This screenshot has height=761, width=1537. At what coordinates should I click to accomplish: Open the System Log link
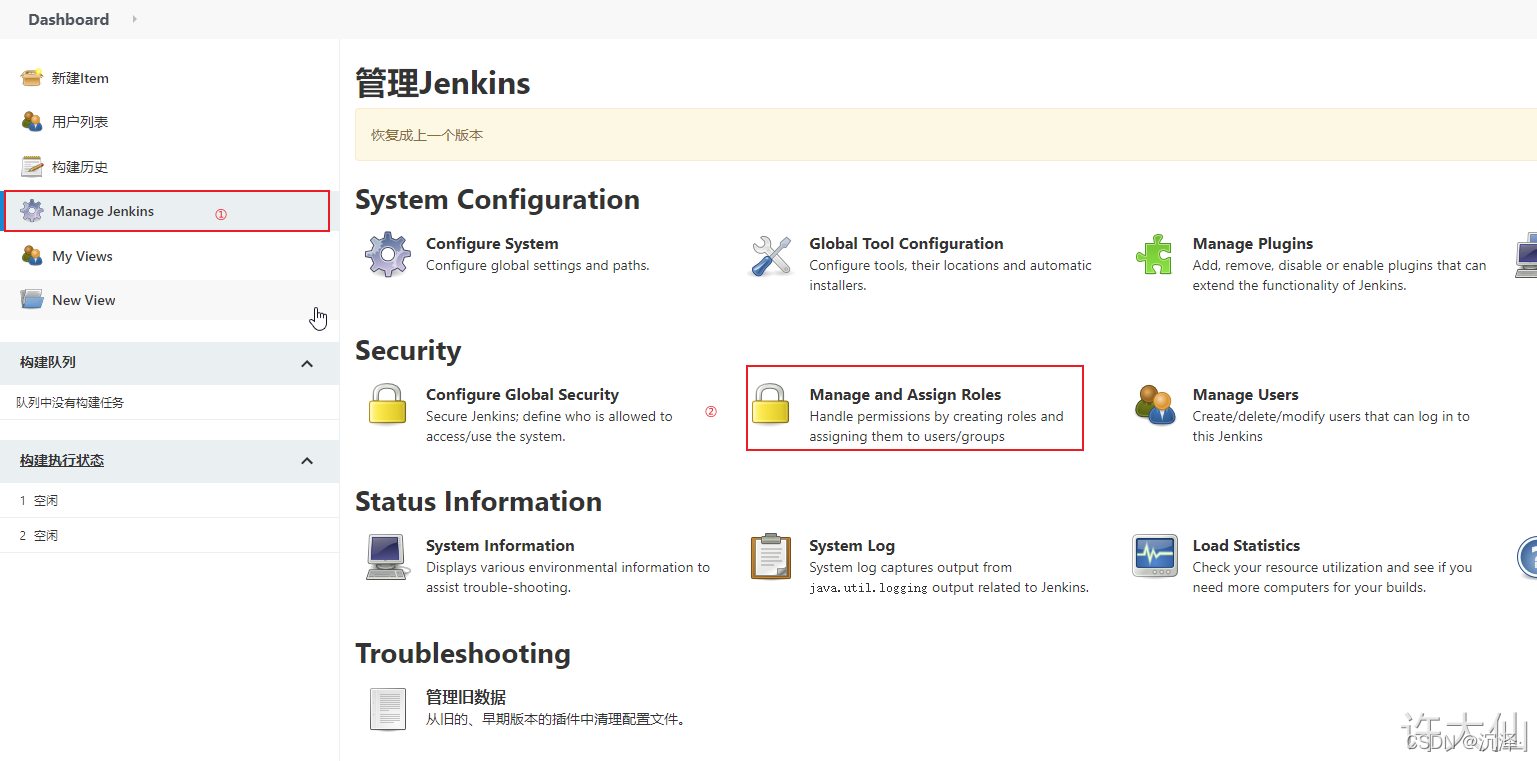[852, 545]
